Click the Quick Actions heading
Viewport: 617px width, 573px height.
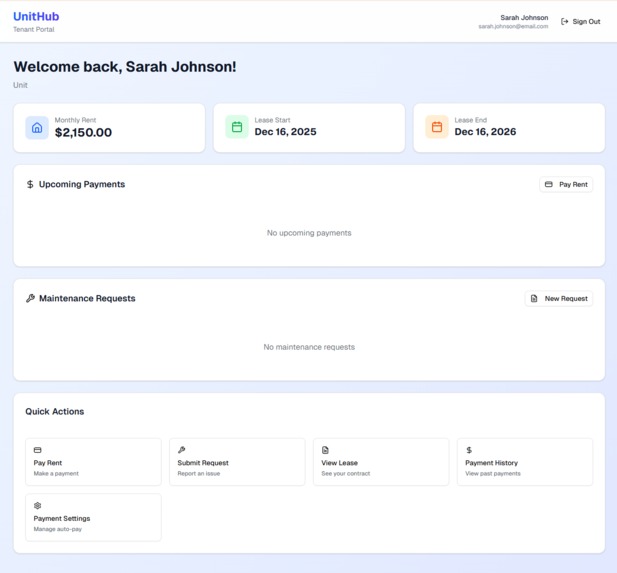coord(55,412)
